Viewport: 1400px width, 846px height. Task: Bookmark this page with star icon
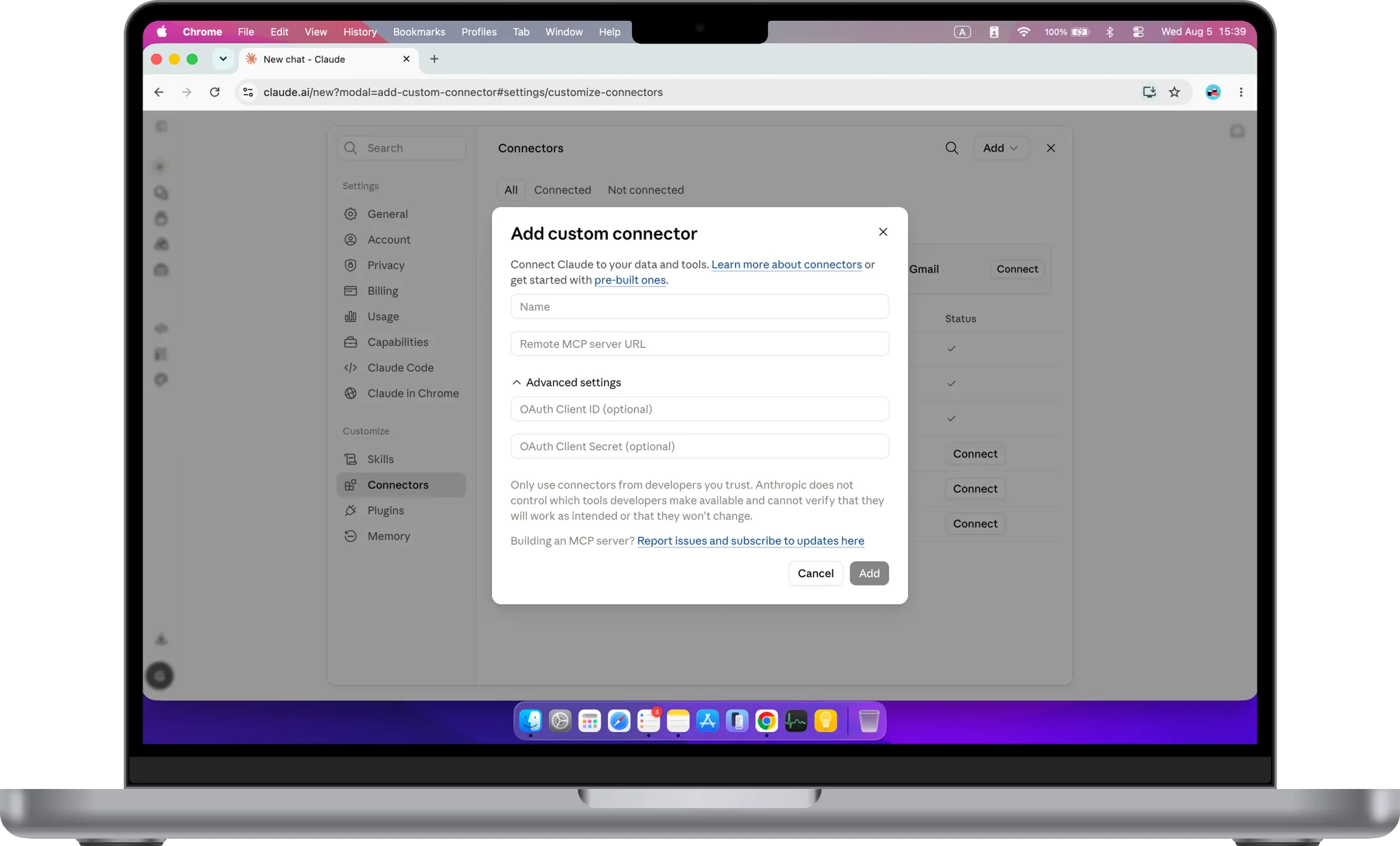1174,92
